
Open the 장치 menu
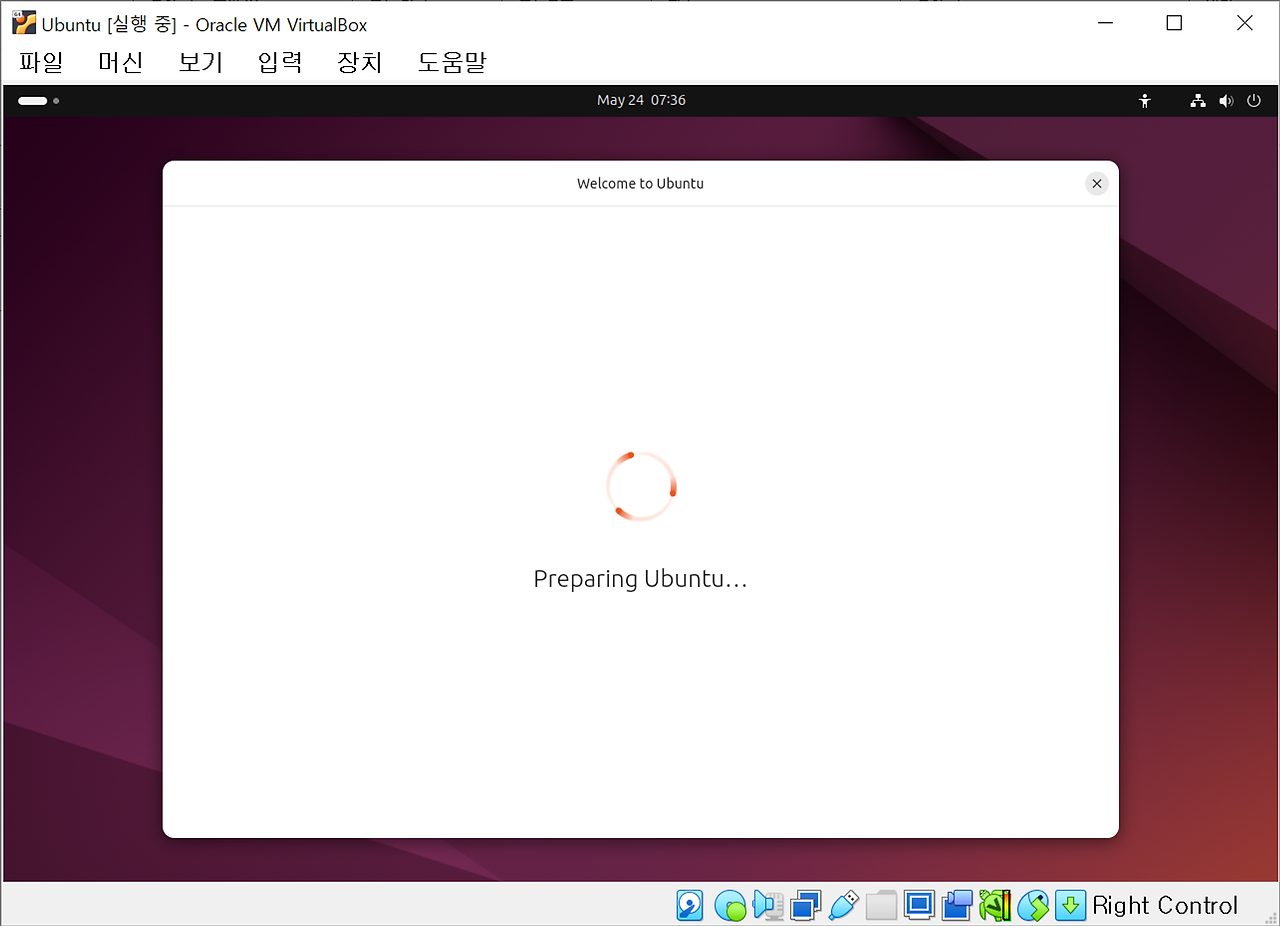pos(360,62)
